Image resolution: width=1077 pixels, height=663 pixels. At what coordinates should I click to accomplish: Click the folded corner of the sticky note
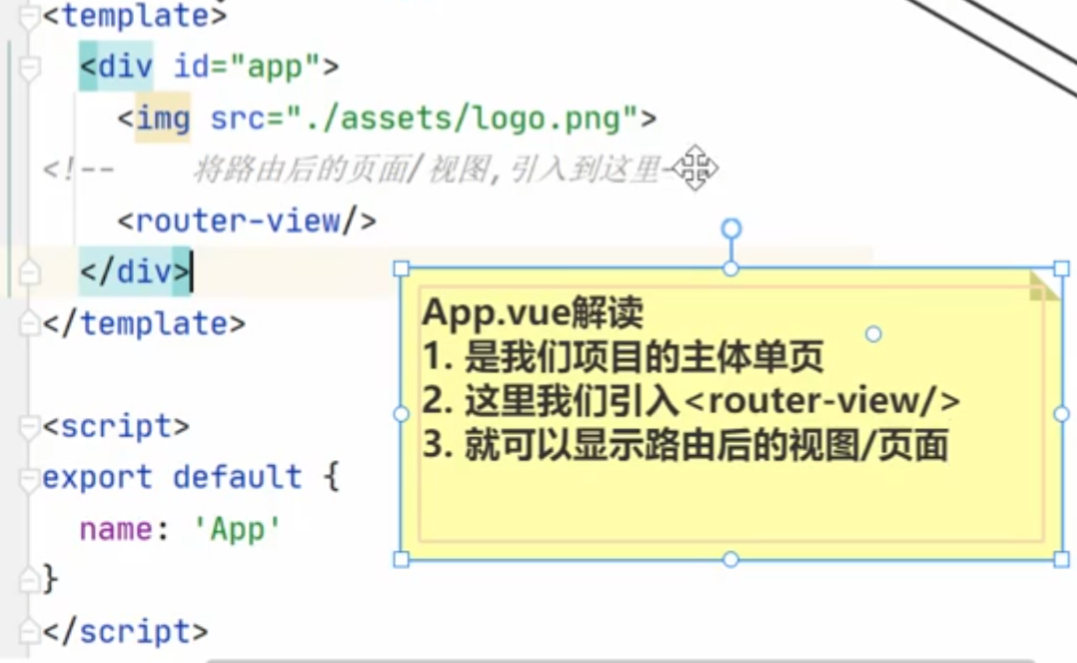coord(1043,285)
